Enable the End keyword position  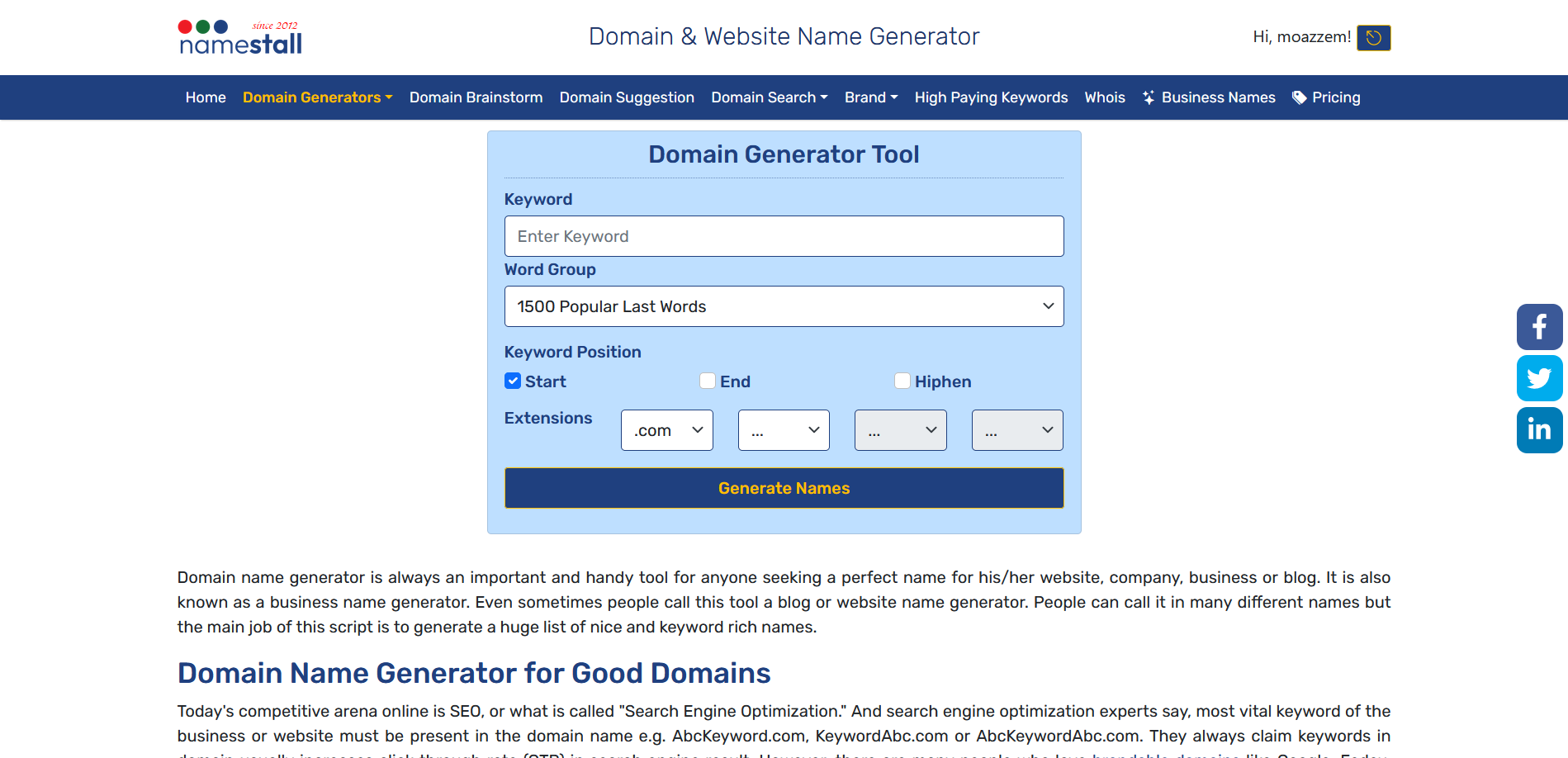[x=708, y=381]
